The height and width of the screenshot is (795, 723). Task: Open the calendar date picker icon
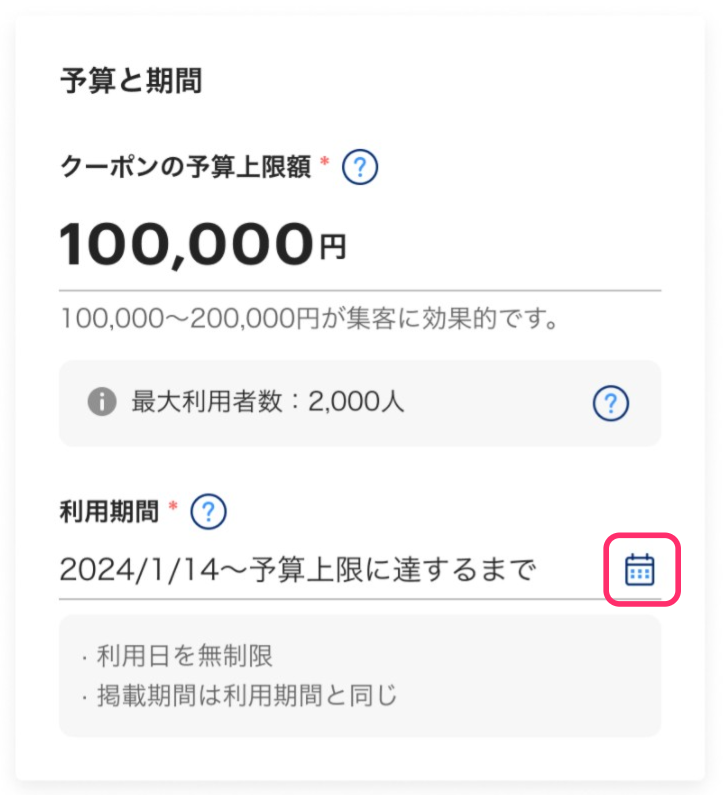pyautogui.click(x=639, y=569)
